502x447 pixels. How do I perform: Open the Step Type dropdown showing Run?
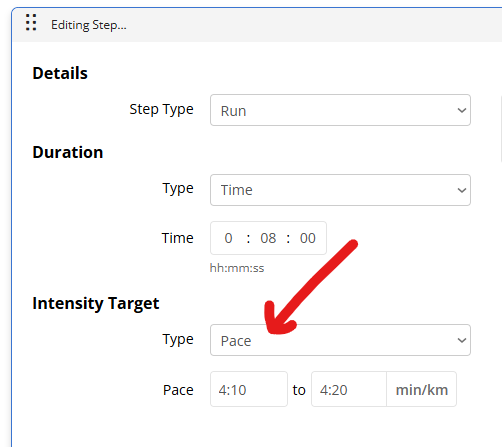tap(340, 110)
